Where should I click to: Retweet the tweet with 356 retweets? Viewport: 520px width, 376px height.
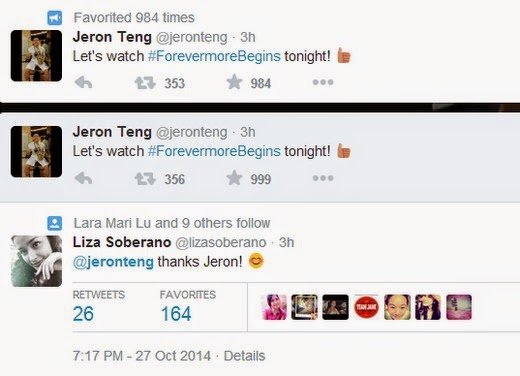point(145,178)
